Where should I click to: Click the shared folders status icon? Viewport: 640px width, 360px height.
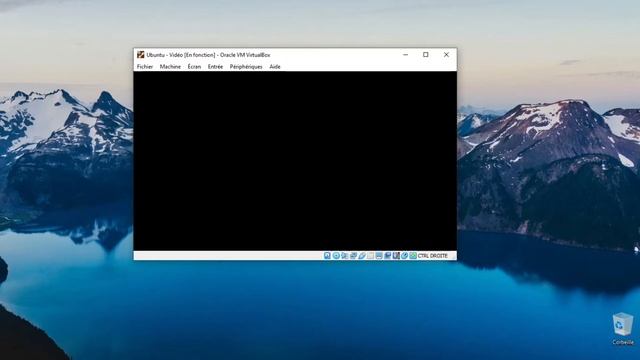(x=370, y=256)
